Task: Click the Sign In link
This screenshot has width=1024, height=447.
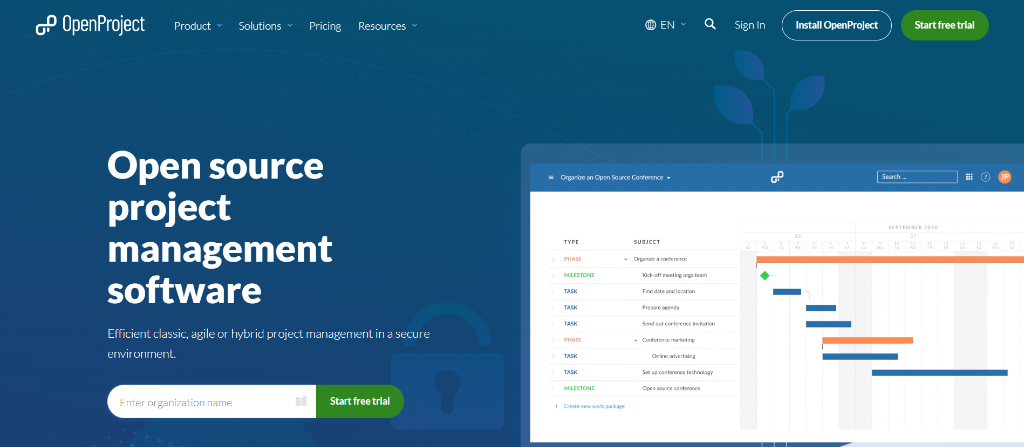Action: 750,25
